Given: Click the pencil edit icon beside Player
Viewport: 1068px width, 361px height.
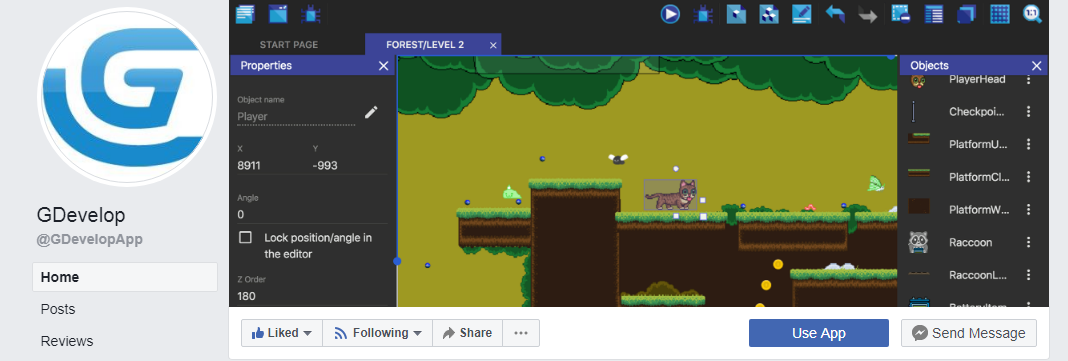Looking at the screenshot, I should pos(371,112).
